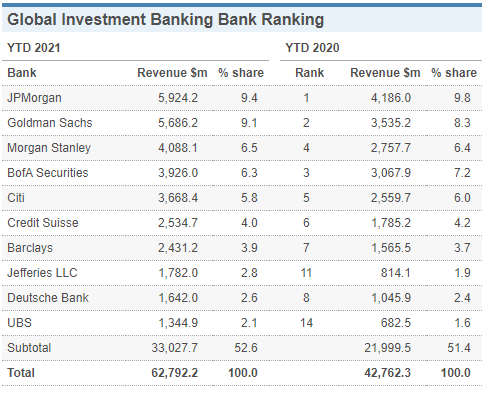Select the Jefferies LLC bank name
Viewport: 491px width, 393px height.
(x=42, y=273)
